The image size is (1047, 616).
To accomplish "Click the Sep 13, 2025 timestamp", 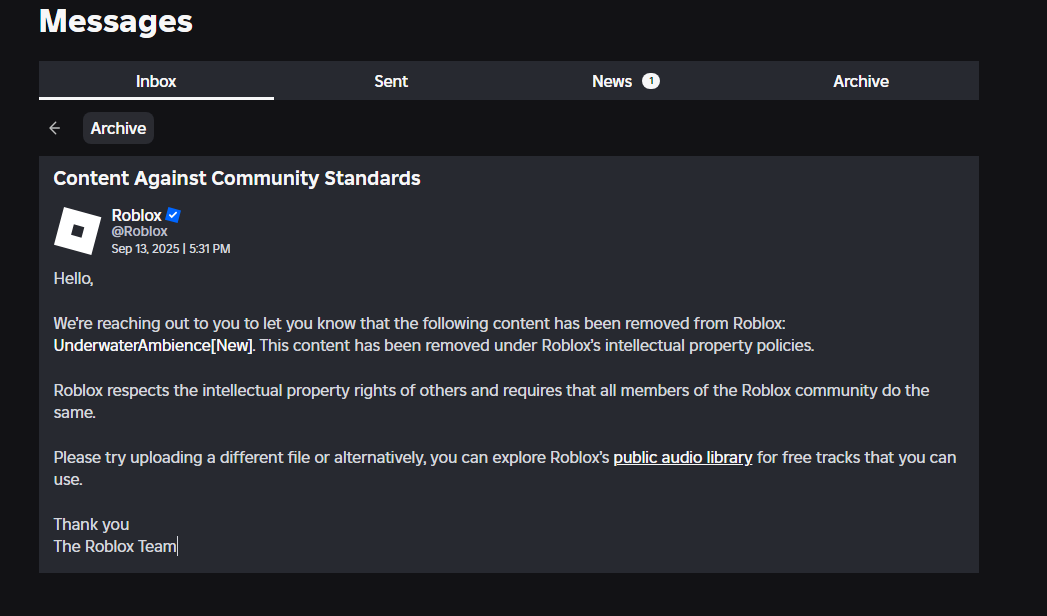I will click(171, 248).
